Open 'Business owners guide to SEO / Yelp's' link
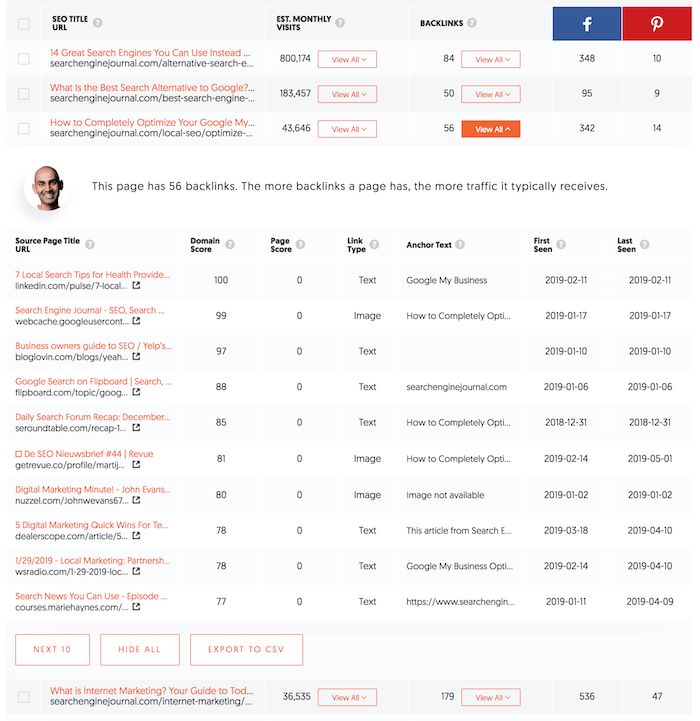Viewport: 700px width, 721px height. pos(93,346)
